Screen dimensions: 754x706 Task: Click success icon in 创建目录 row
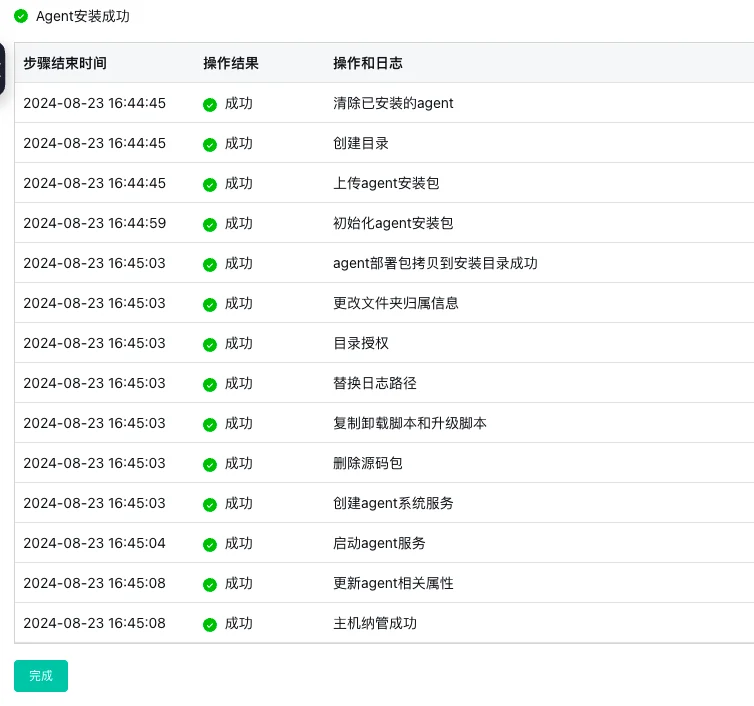point(210,144)
